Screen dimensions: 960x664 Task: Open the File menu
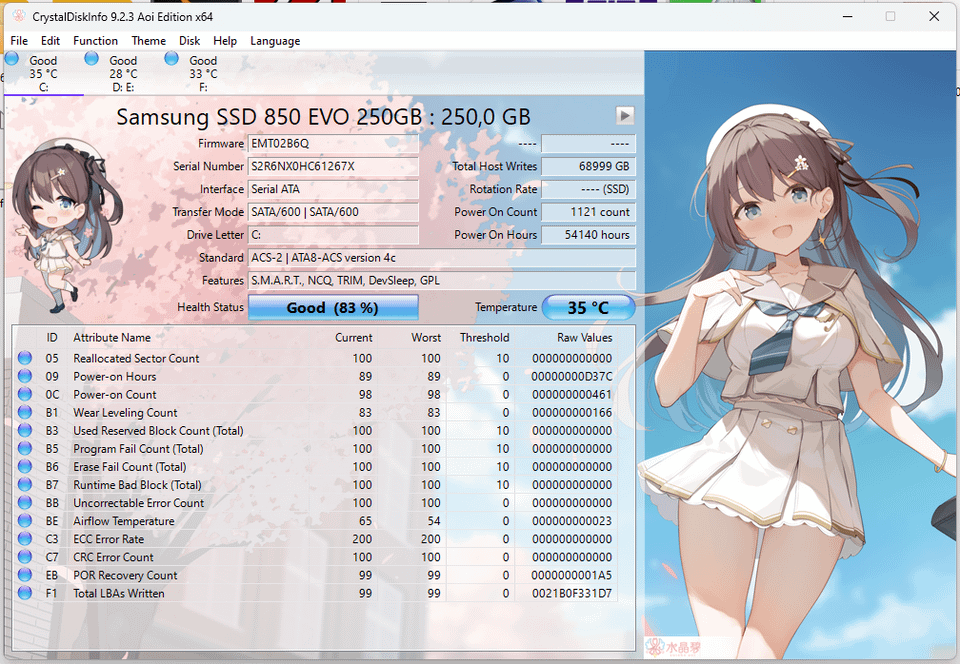pyautogui.click(x=19, y=41)
